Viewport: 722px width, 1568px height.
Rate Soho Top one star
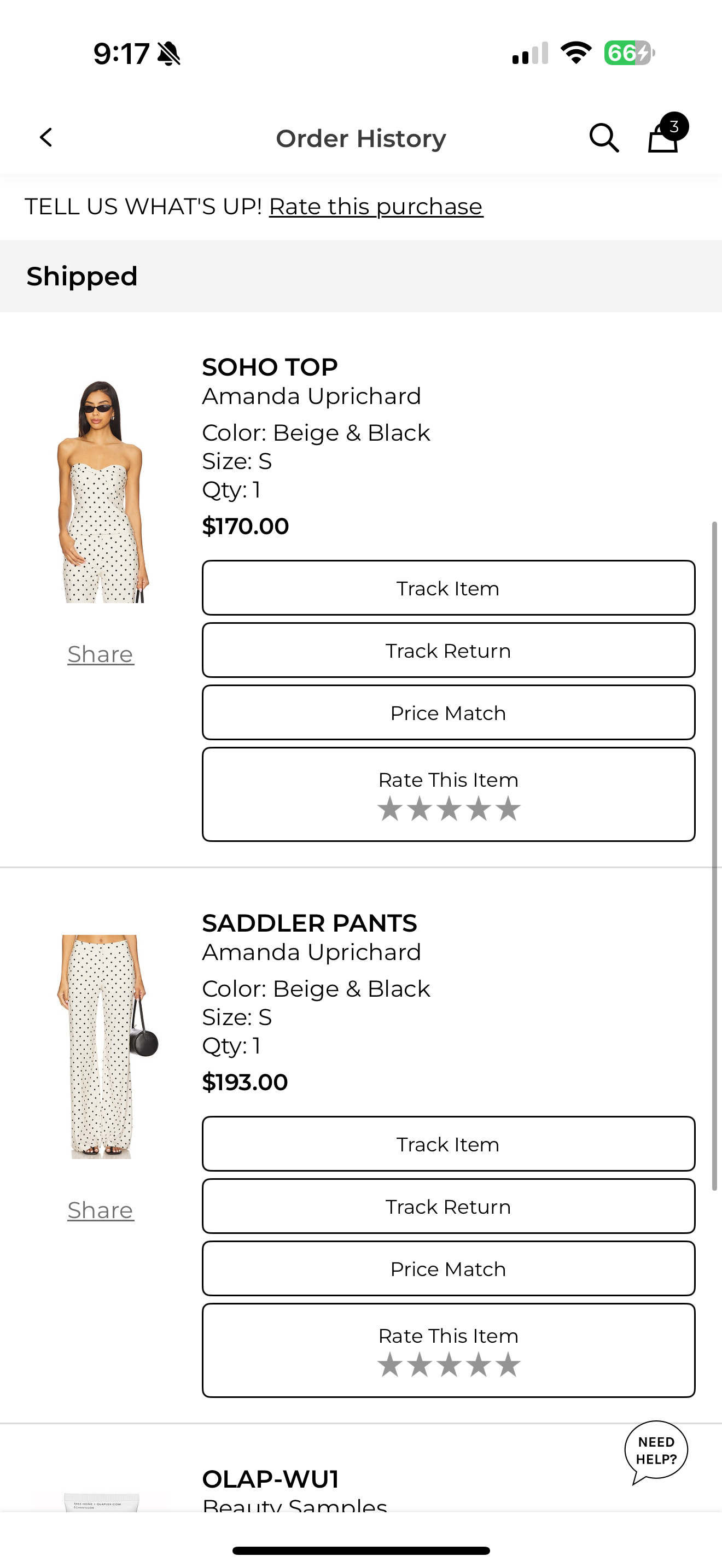[x=390, y=810]
